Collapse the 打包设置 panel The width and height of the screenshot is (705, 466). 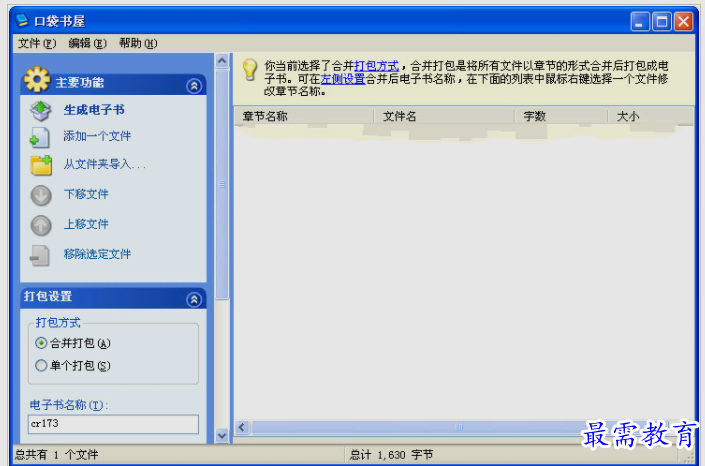tap(194, 300)
